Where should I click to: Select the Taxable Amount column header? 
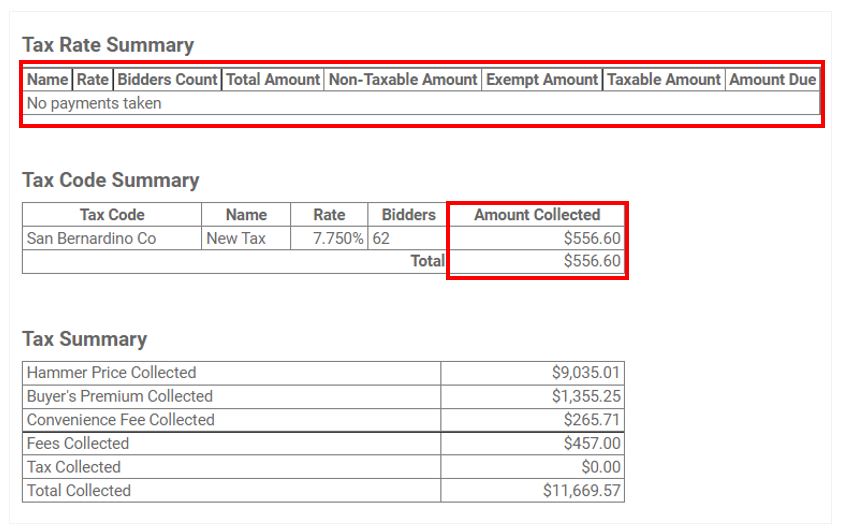664,79
